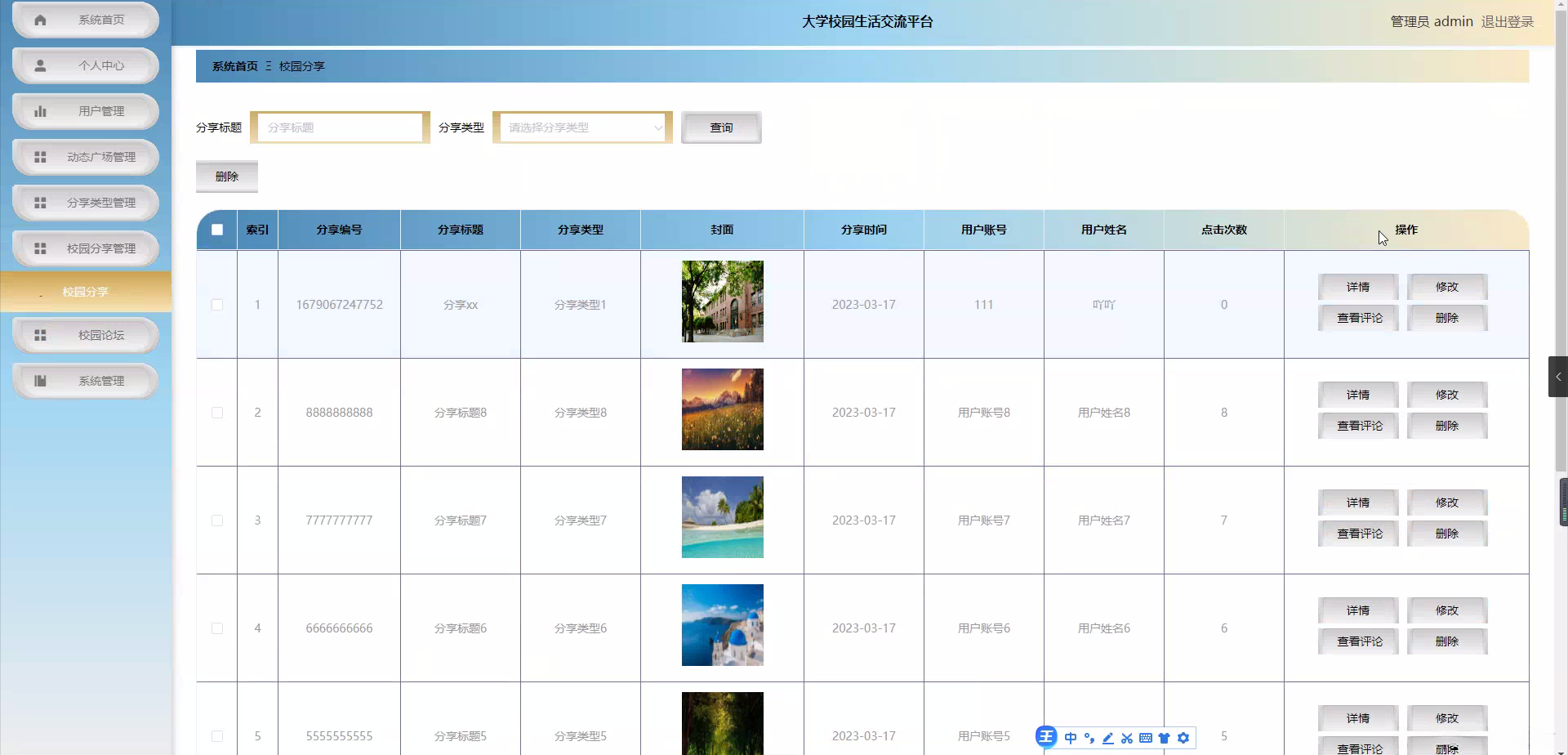The image size is (1568, 755).
Task: Click the person icon beside 个人中心
Action: point(40,65)
